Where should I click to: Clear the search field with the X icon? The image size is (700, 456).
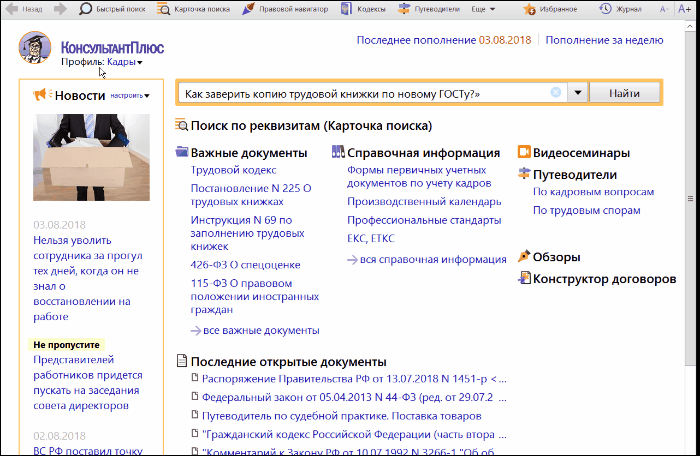coord(556,93)
